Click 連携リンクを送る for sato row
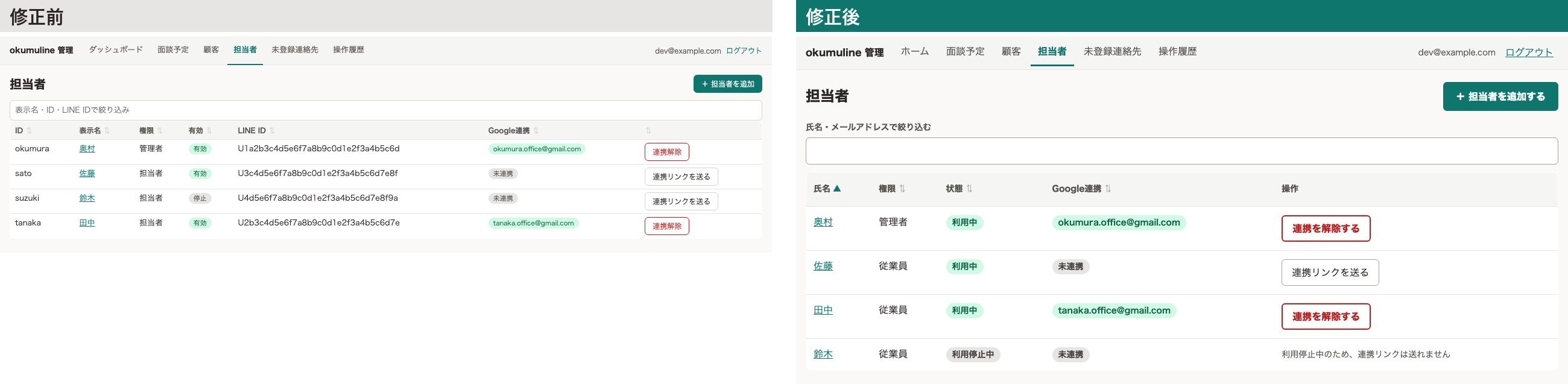This screenshot has height=384, width=1568. coord(681,177)
